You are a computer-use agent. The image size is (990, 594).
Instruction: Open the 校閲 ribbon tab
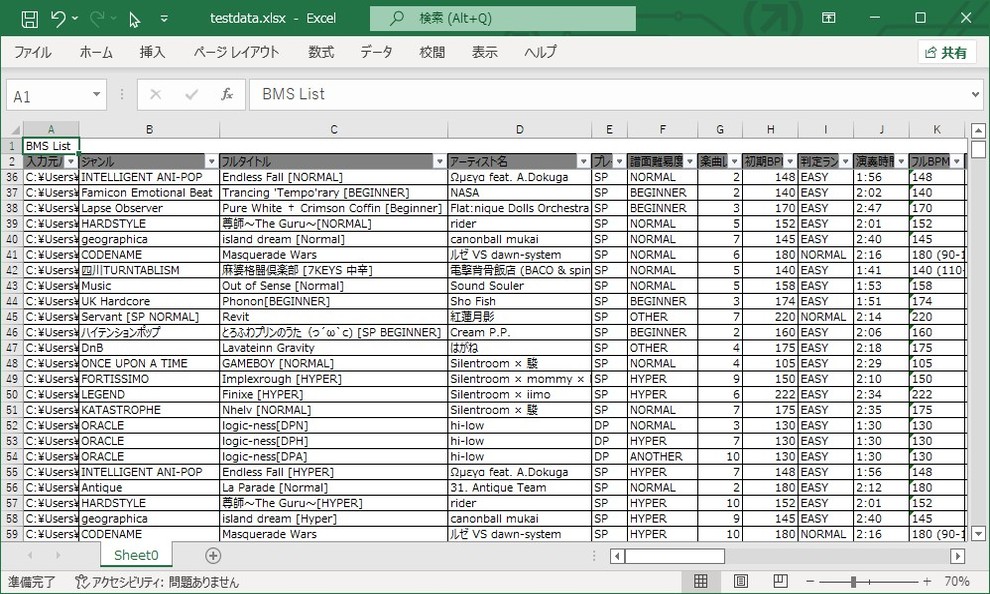coord(432,52)
